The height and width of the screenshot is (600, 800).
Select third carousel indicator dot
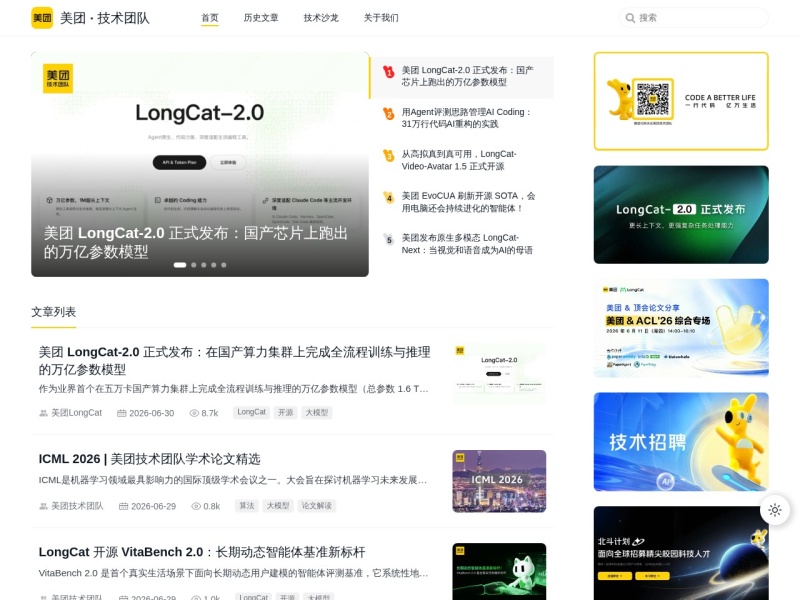[x=204, y=265]
